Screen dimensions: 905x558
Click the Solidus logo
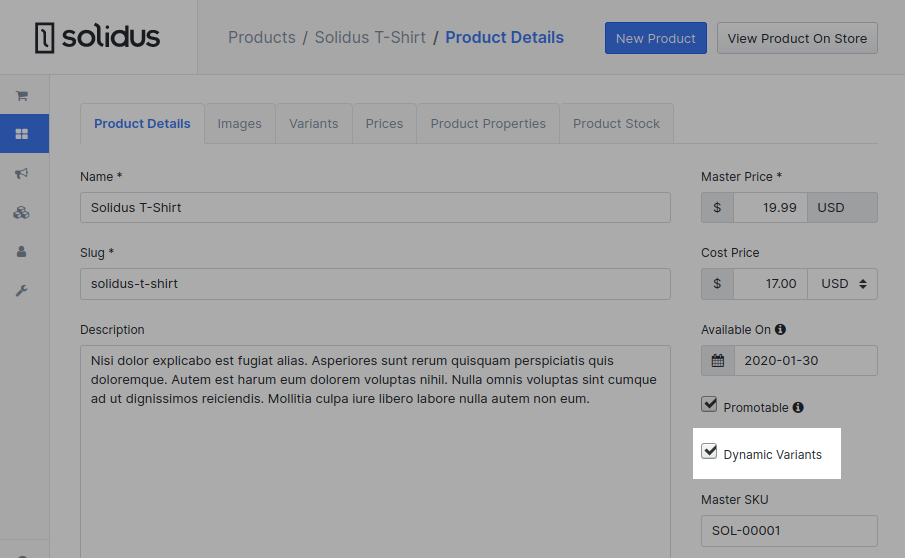click(97, 38)
